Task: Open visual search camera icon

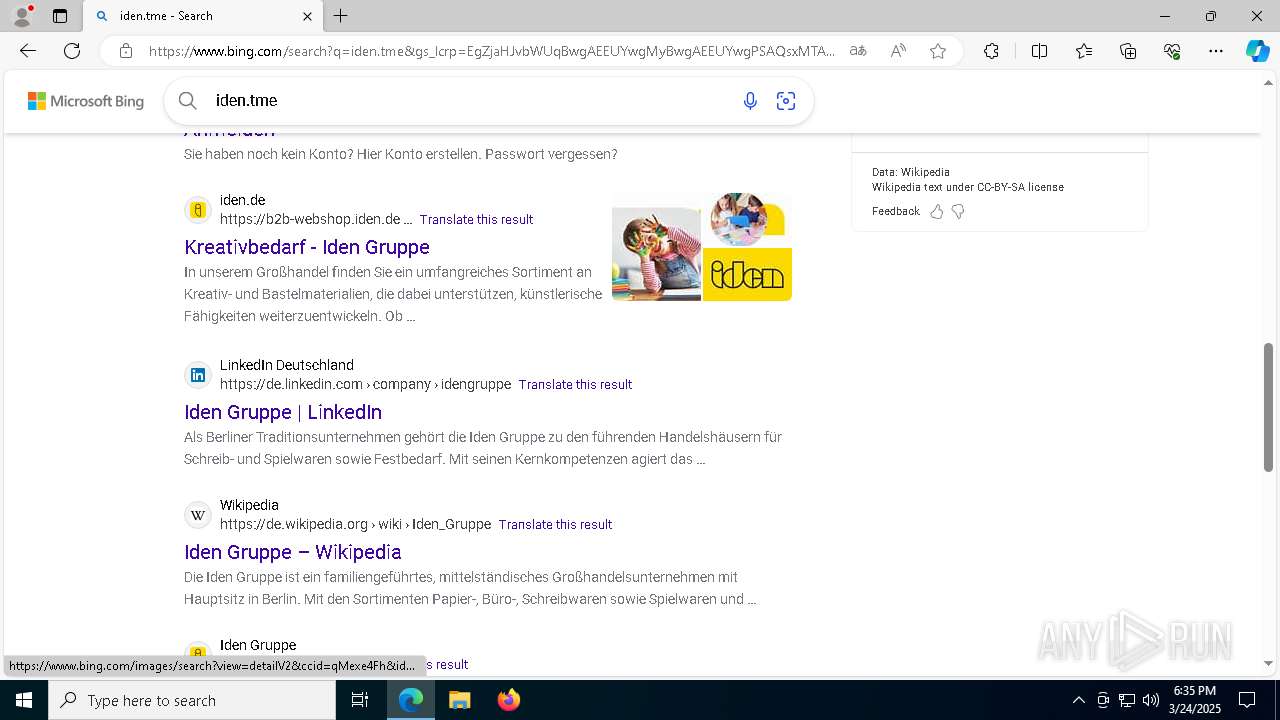Action: pos(786,100)
